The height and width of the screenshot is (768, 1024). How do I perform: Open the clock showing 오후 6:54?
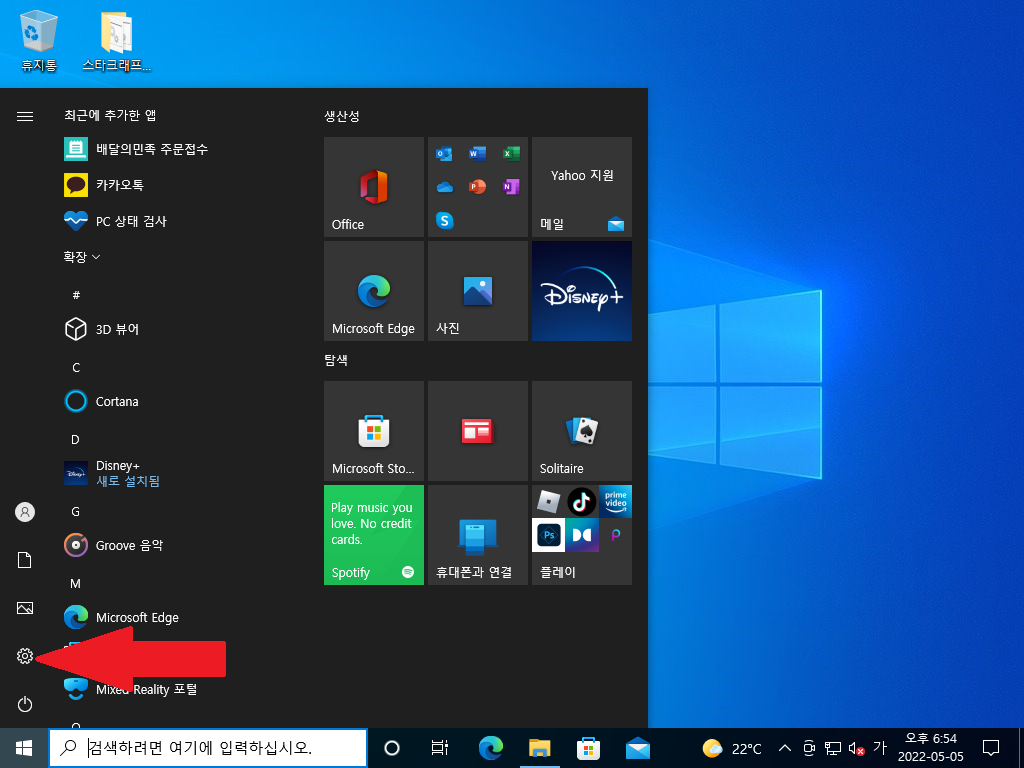tap(931, 748)
